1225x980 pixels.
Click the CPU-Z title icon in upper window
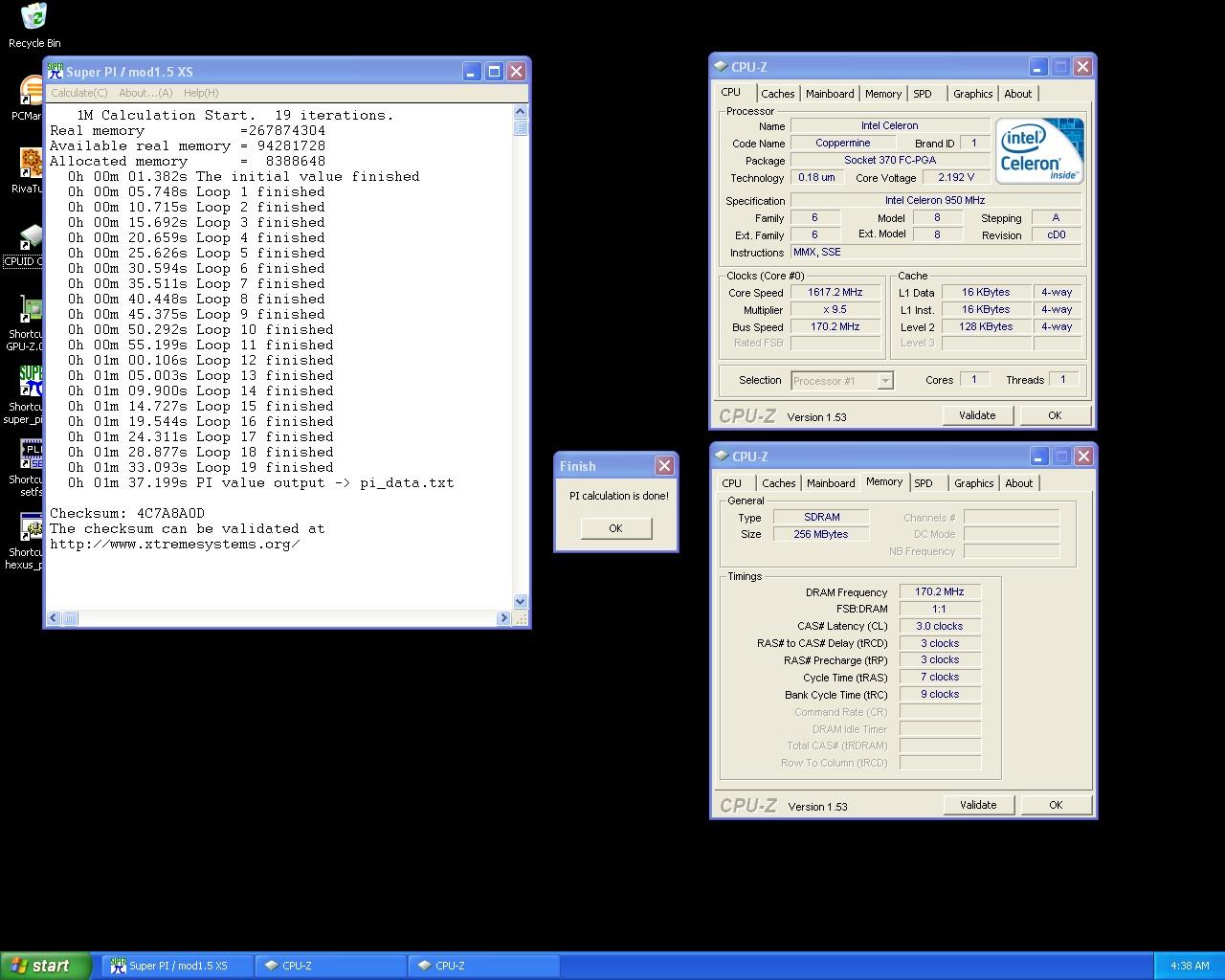(x=720, y=67)
